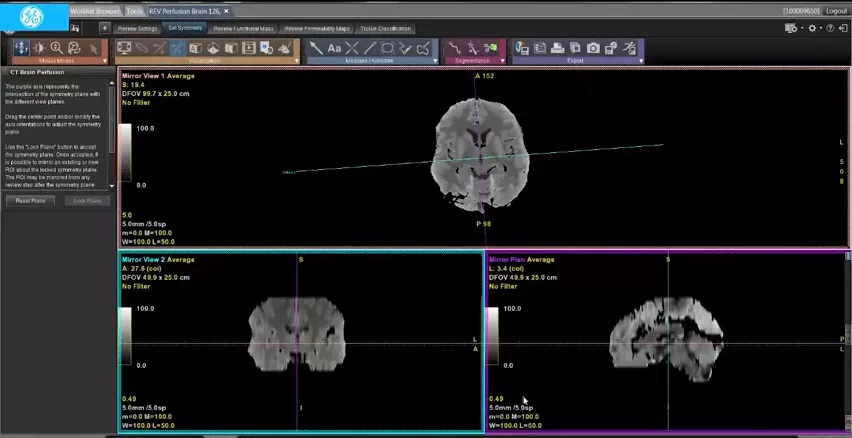Open the cine movie player icon
This screenshot has width=852, height=438.
pos(249,48)
